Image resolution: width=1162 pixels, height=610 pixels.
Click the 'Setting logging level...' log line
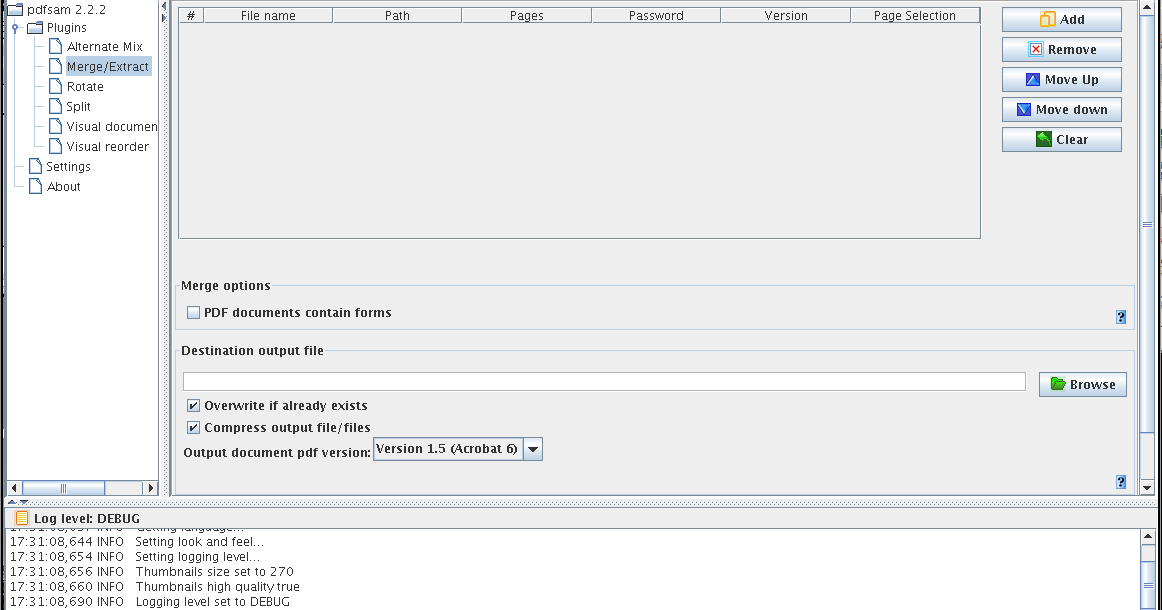135,557
